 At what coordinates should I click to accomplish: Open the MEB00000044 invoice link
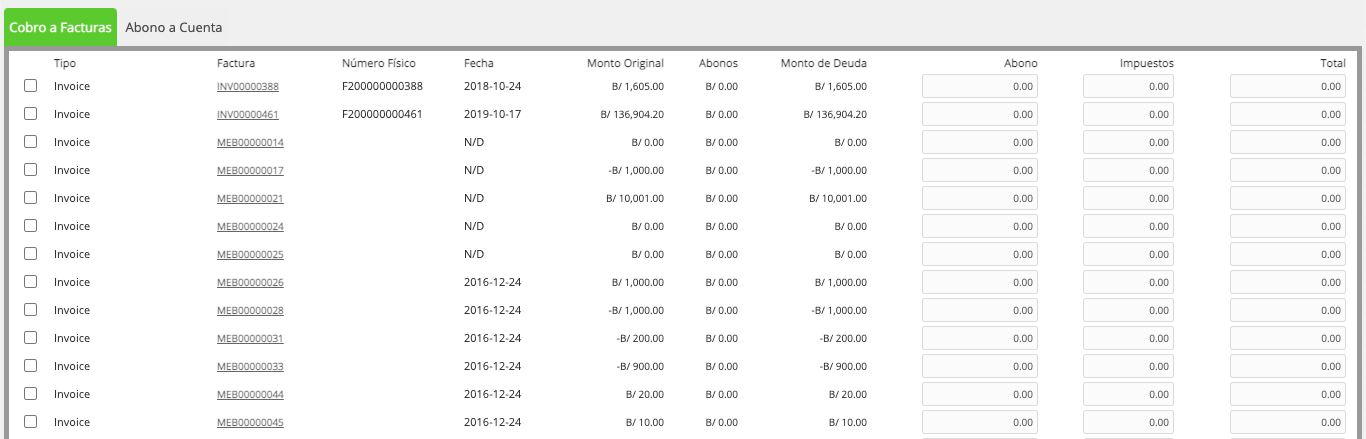pos(250,395)
